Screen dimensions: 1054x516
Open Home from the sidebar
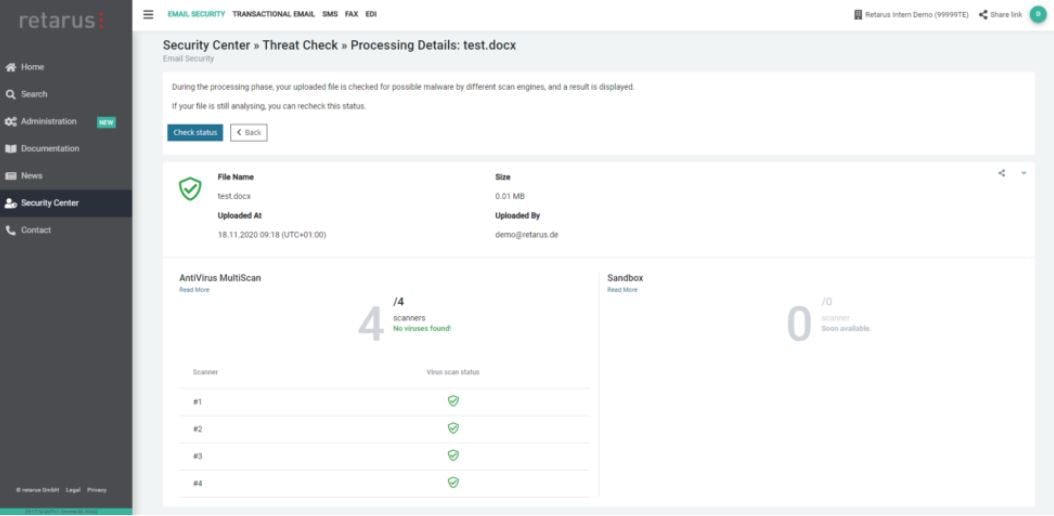coord(32,67)
